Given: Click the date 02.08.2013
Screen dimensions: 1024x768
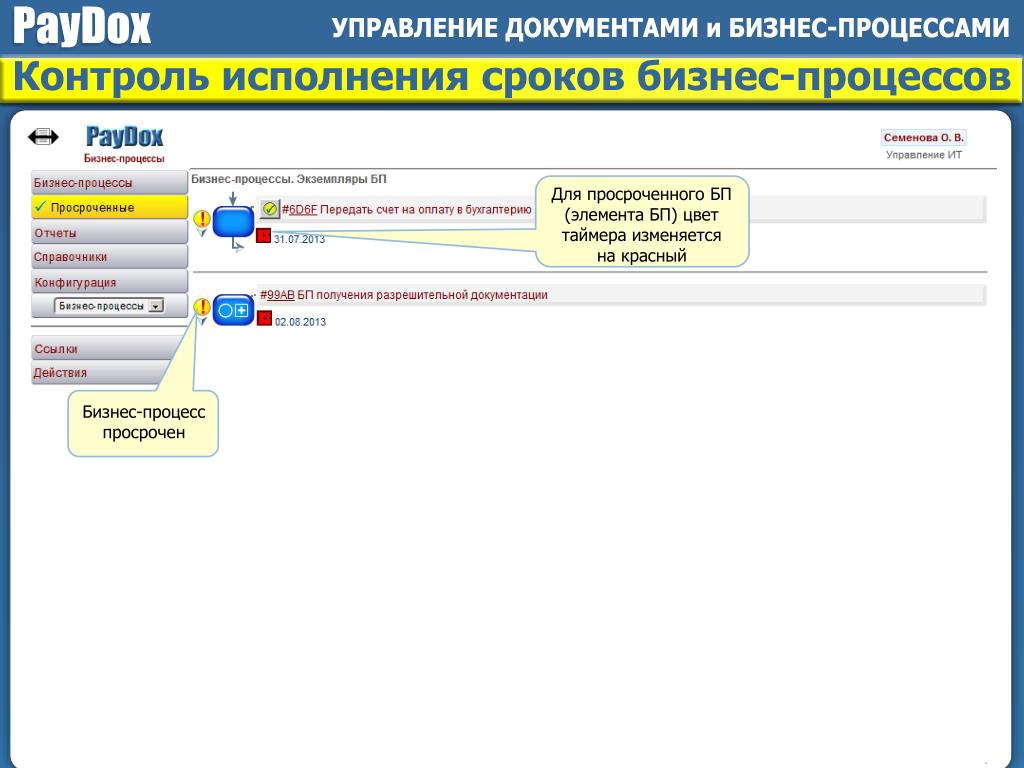Looking at the screenshot, I should coord(300,322).
